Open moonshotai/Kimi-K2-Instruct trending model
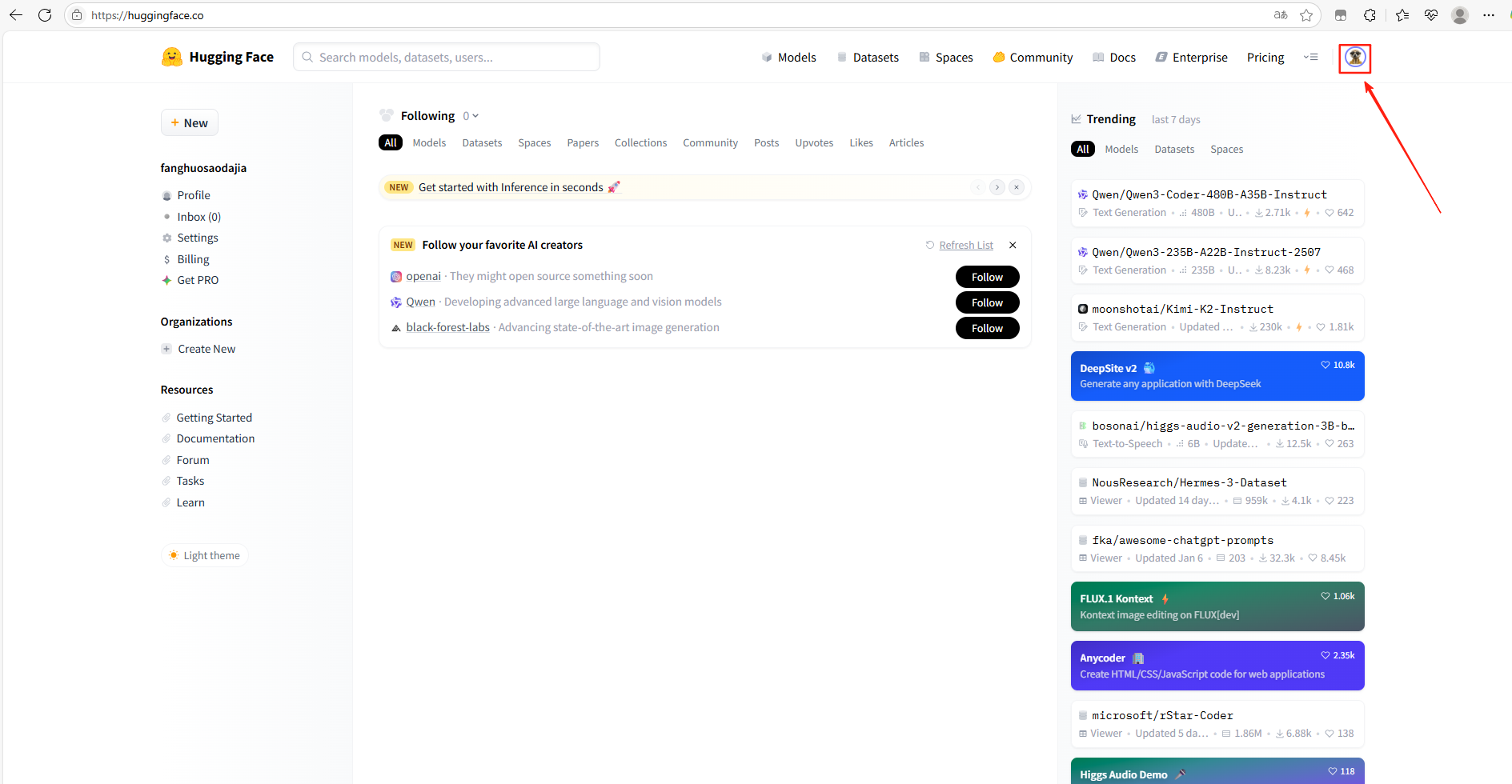 pos(1217,318)
